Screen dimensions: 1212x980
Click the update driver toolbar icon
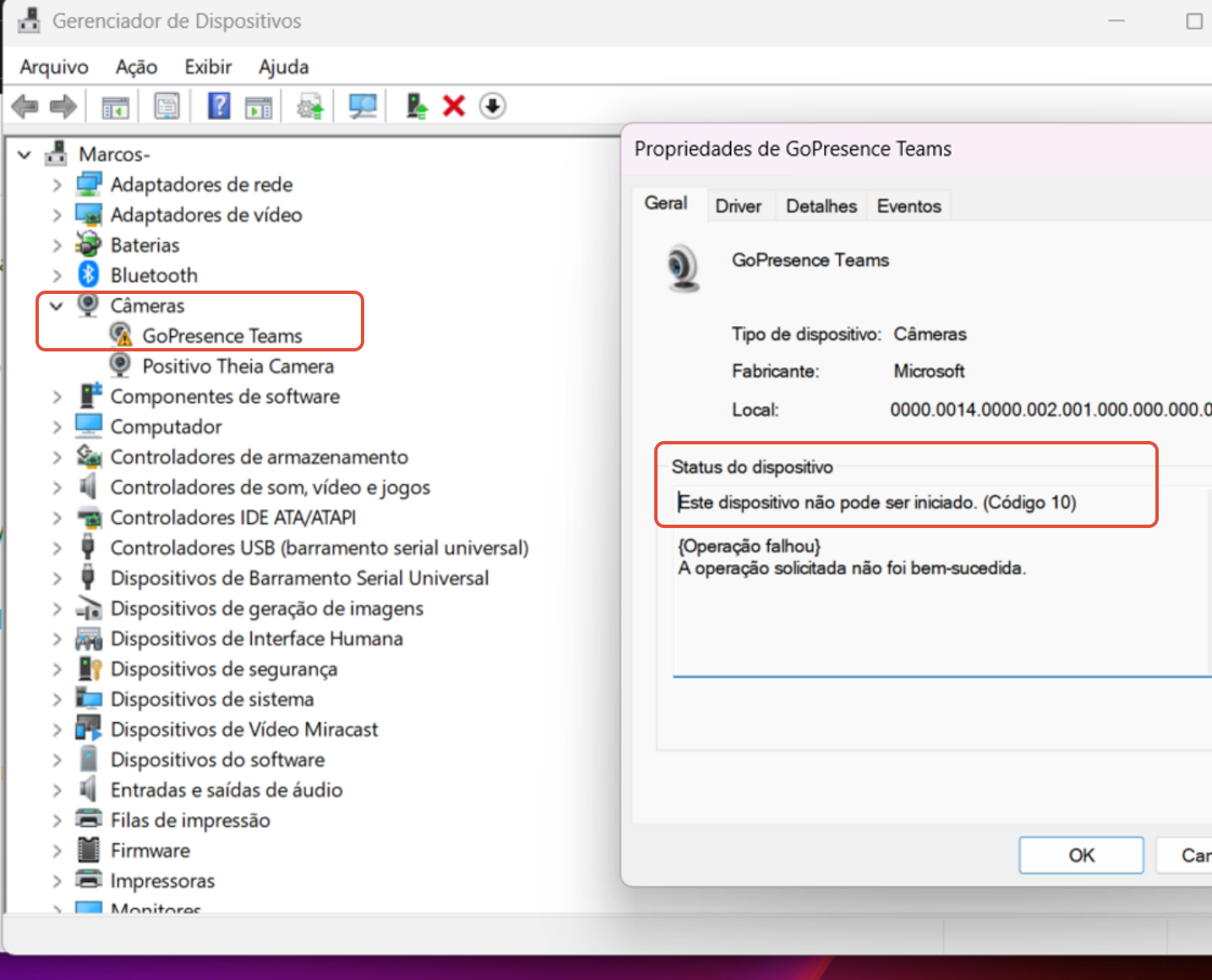point(310,106)
